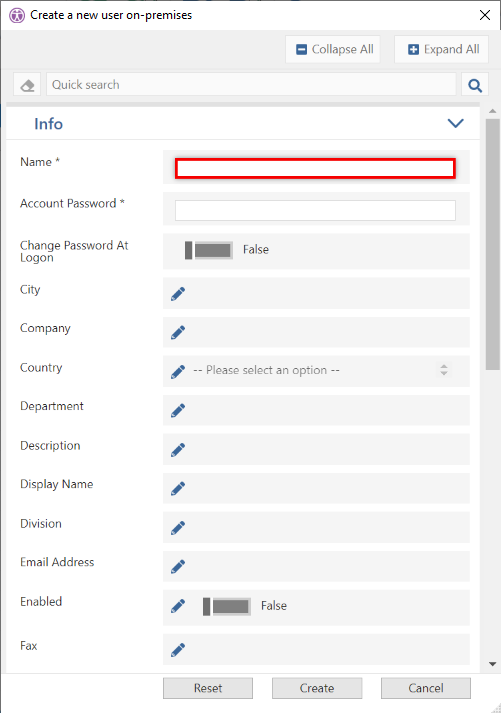The image size is (501, 713).
Task: Toggle the Enabled switch
Action: (x=227, y=607)
